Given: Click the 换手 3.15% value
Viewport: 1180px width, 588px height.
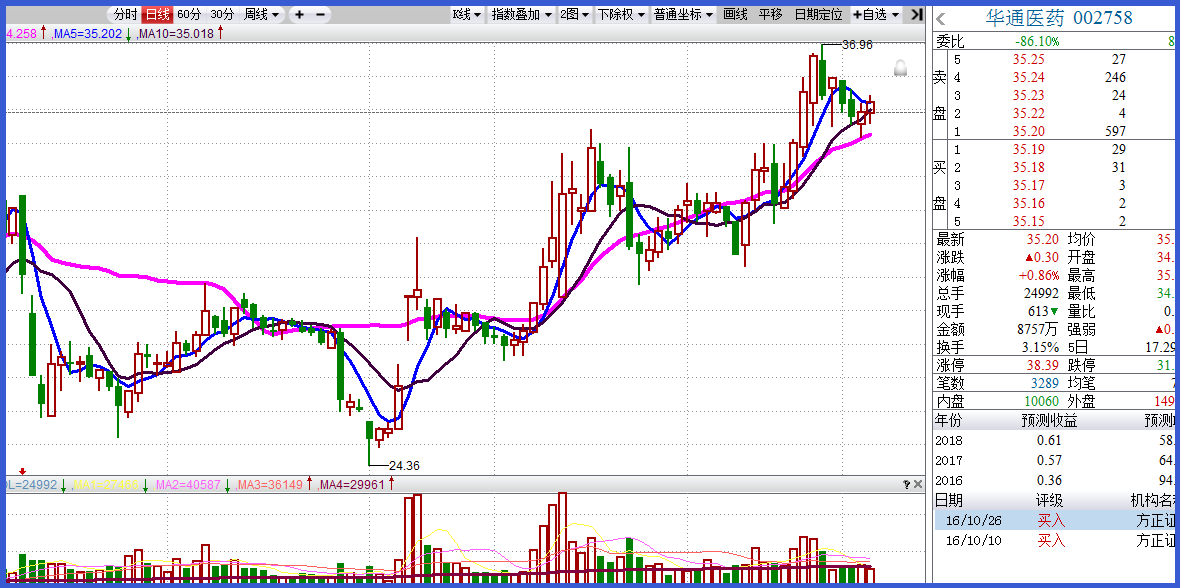Looking at the screenshot, I should (x=1040, y=348).
